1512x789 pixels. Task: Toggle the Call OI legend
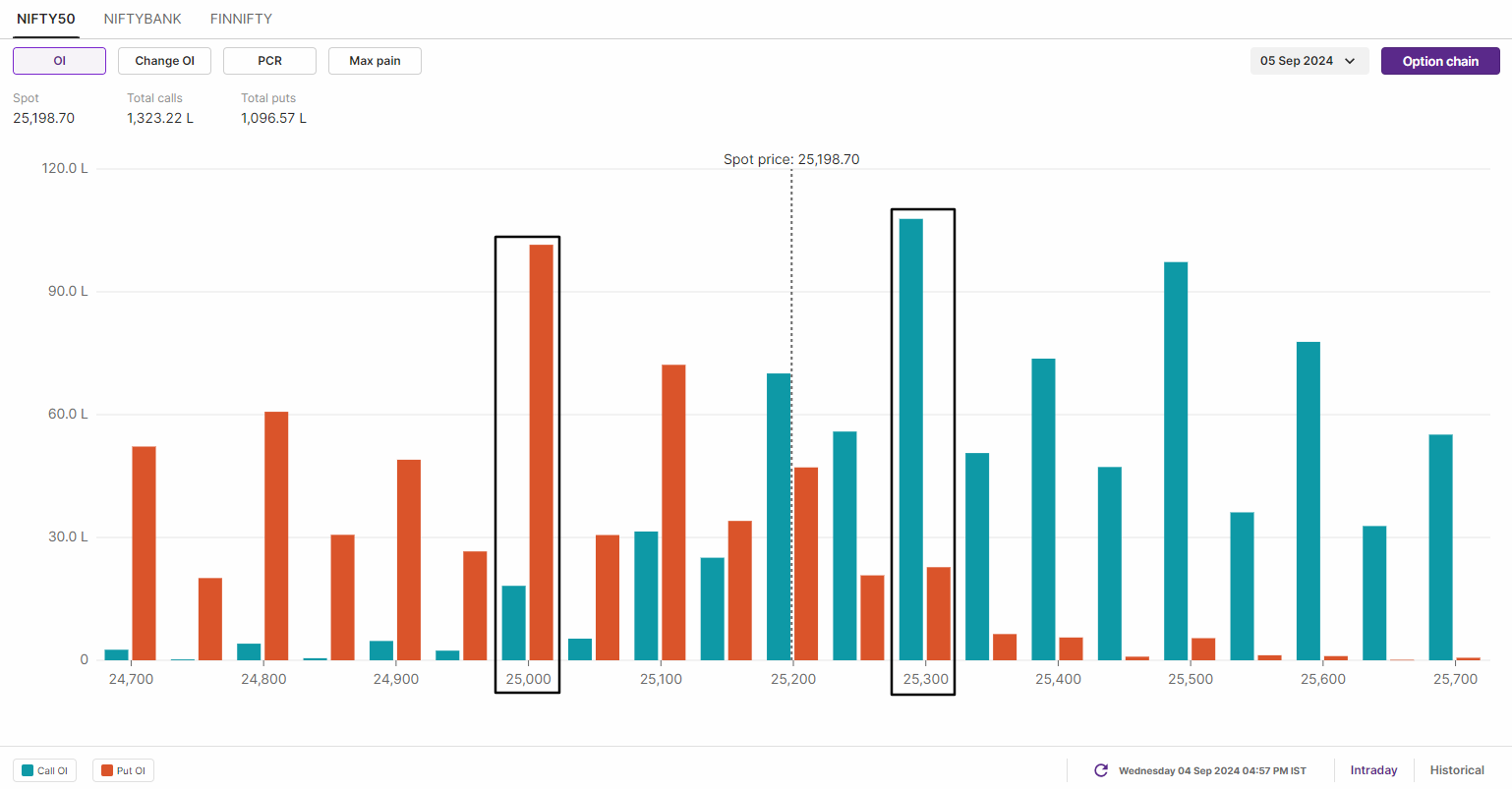tap(44, 770)
